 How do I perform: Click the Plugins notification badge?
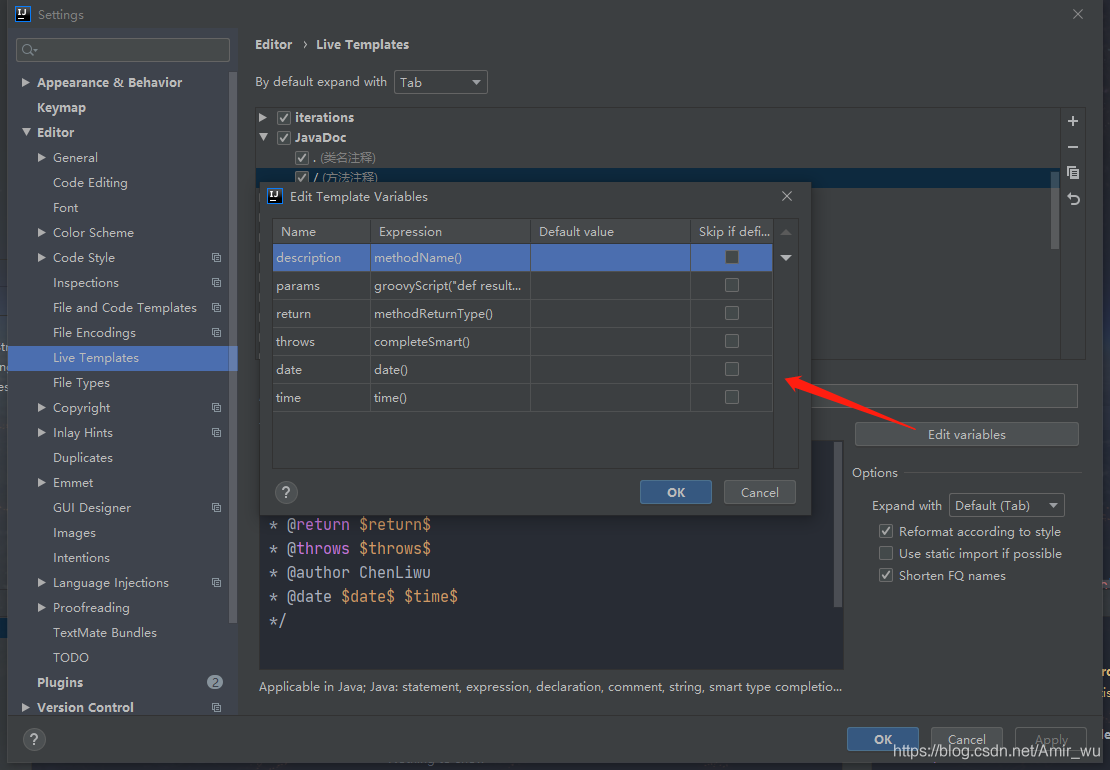coord(215,682)
